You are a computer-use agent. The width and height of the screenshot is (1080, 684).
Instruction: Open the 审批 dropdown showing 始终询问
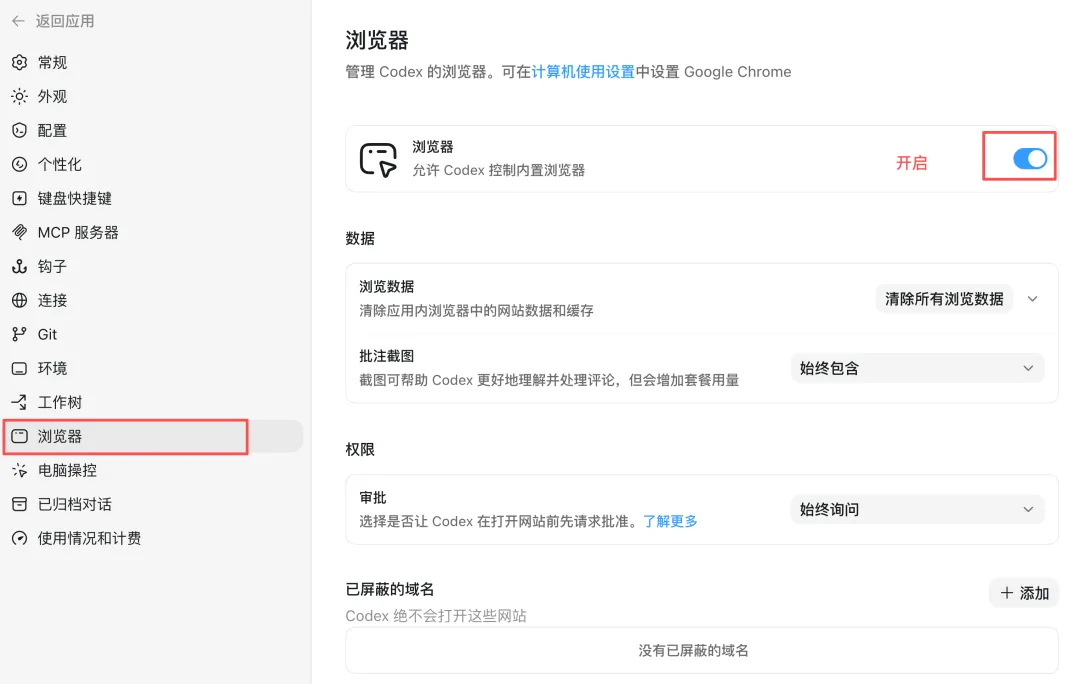pos(917,510)
